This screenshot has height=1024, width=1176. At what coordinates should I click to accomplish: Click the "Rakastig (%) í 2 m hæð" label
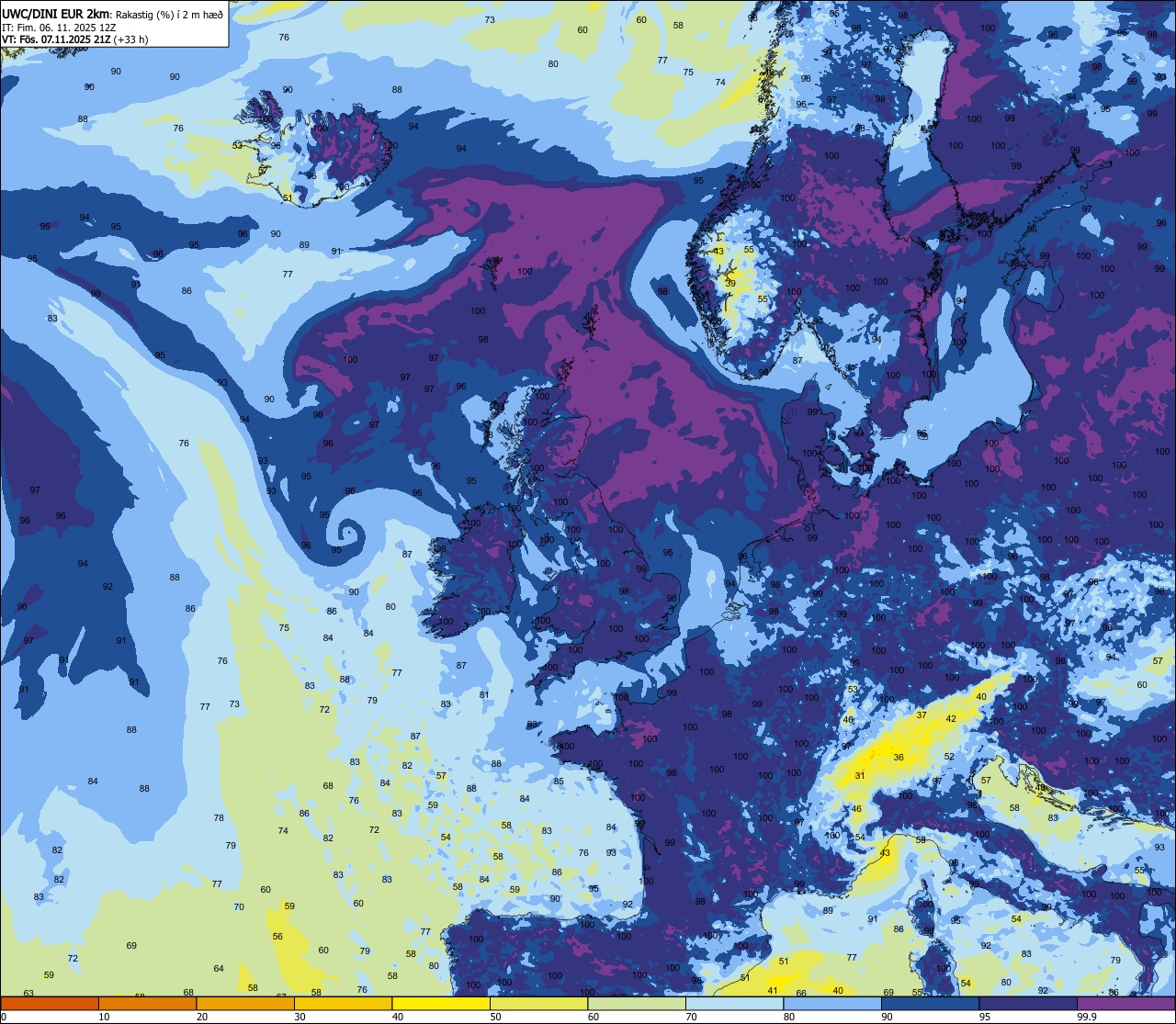pos(169,15)
